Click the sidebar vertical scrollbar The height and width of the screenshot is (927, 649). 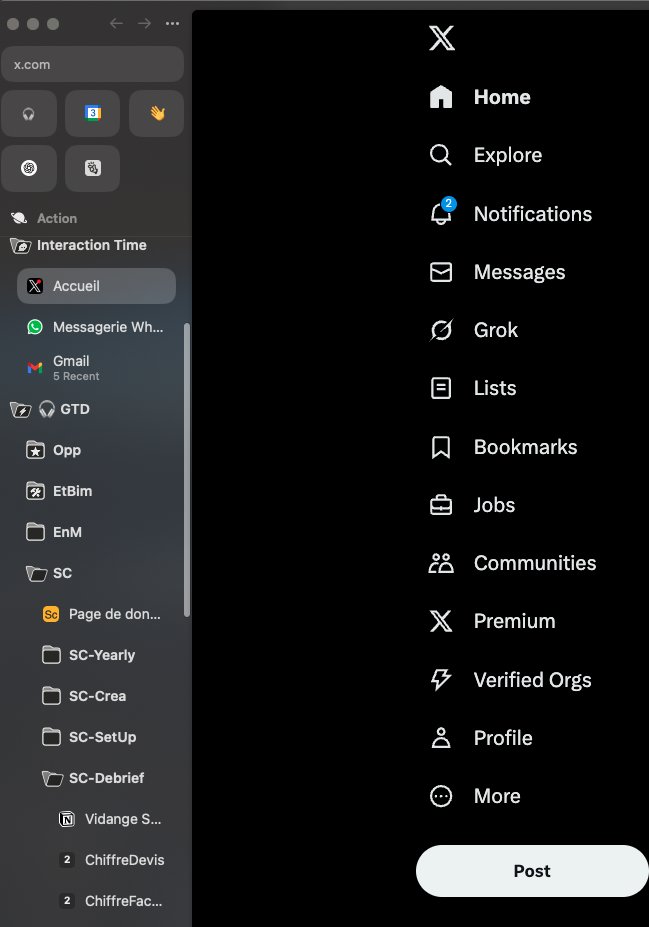pyautogui.click(x=187, y=469)
